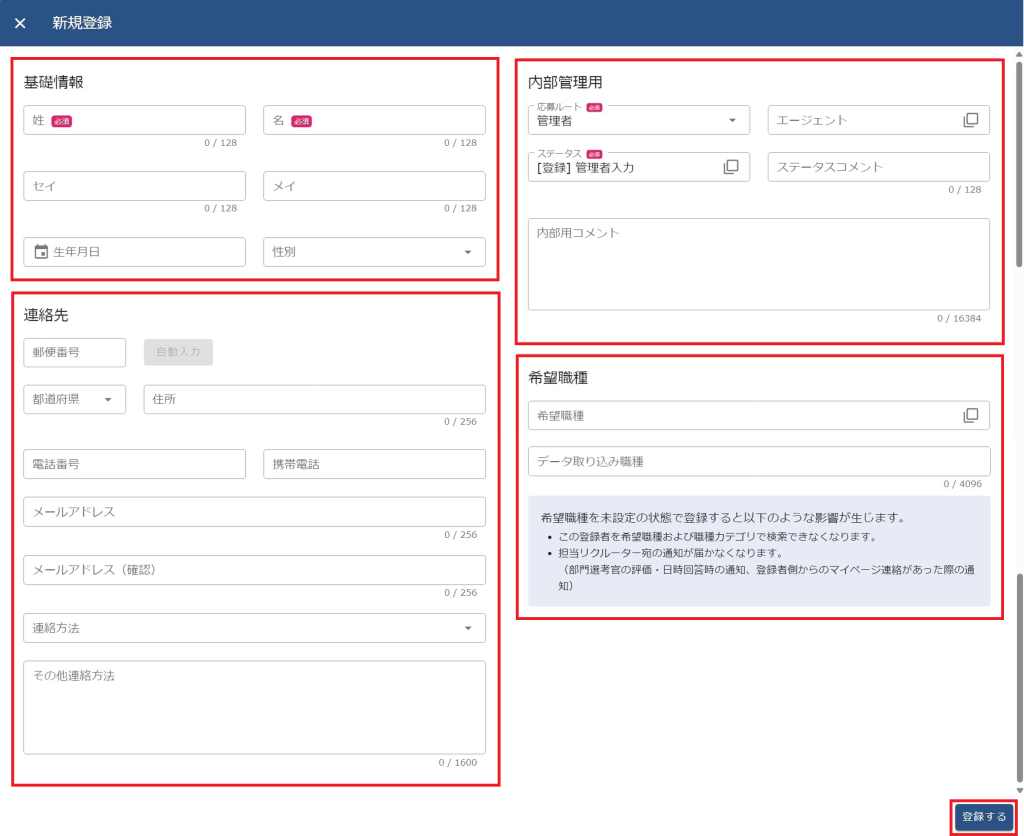Expand the 性別 dropdown
The width and height of the screenshot is (1024, 836).
(467, 252)
